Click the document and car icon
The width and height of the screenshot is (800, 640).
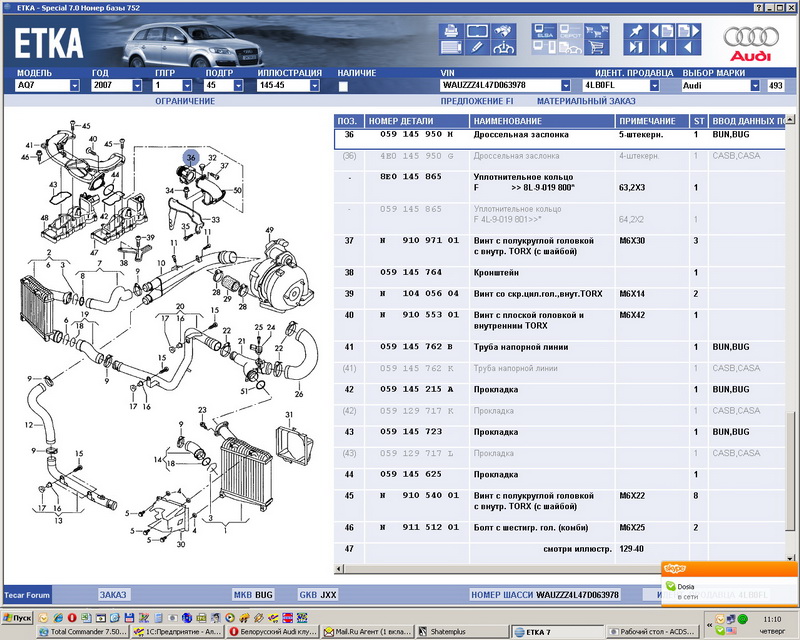click(x=570, y=47)
